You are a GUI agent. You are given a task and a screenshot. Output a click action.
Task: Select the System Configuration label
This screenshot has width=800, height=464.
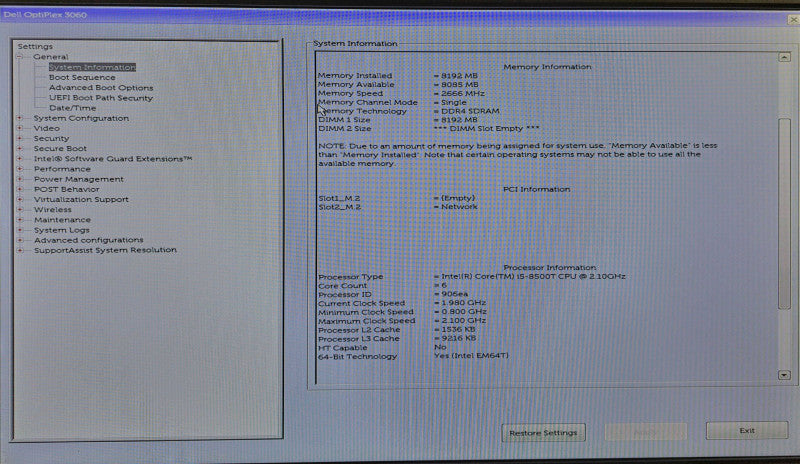81,118
